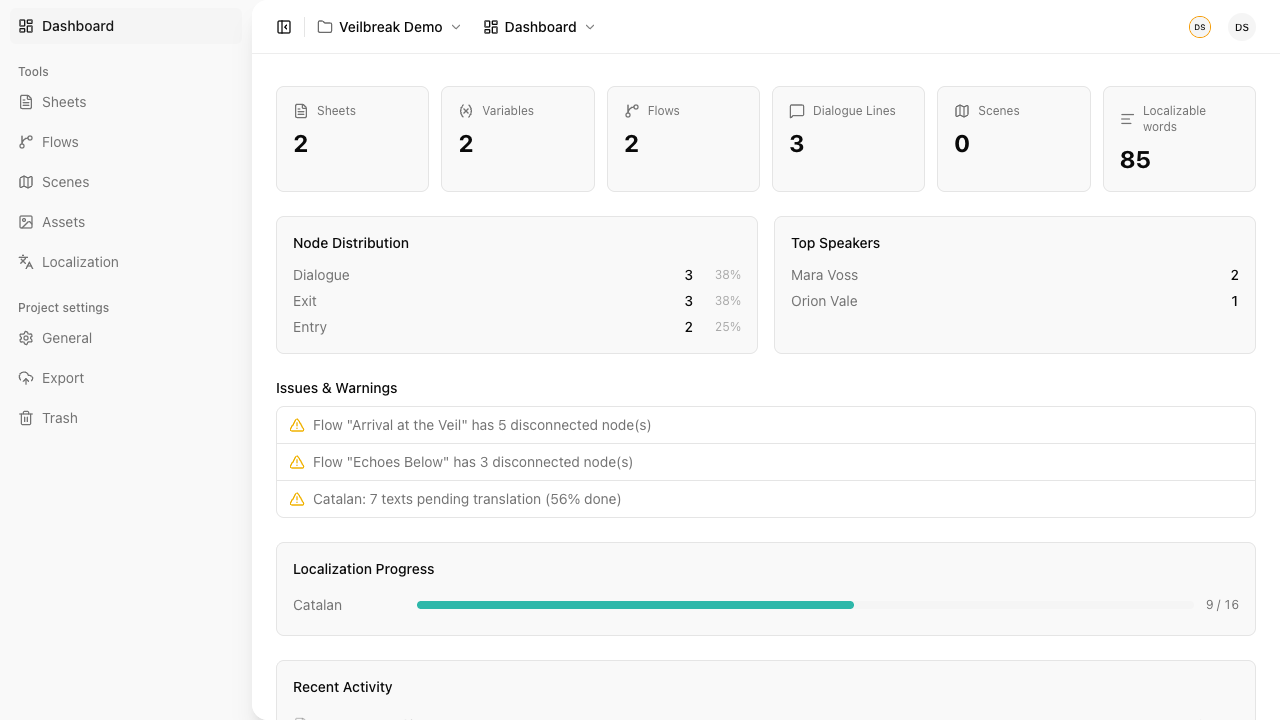Click the 9 / 16 progress count
The image size is (1280, 720).
[1222, 605]
